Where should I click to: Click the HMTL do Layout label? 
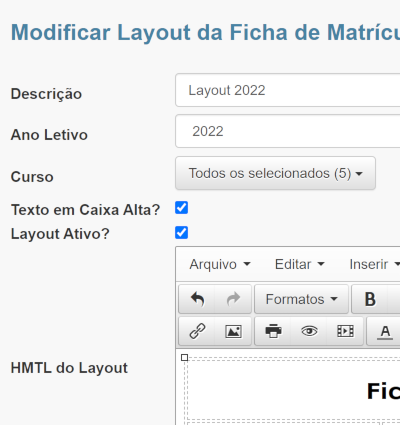[x=69, y=368]
